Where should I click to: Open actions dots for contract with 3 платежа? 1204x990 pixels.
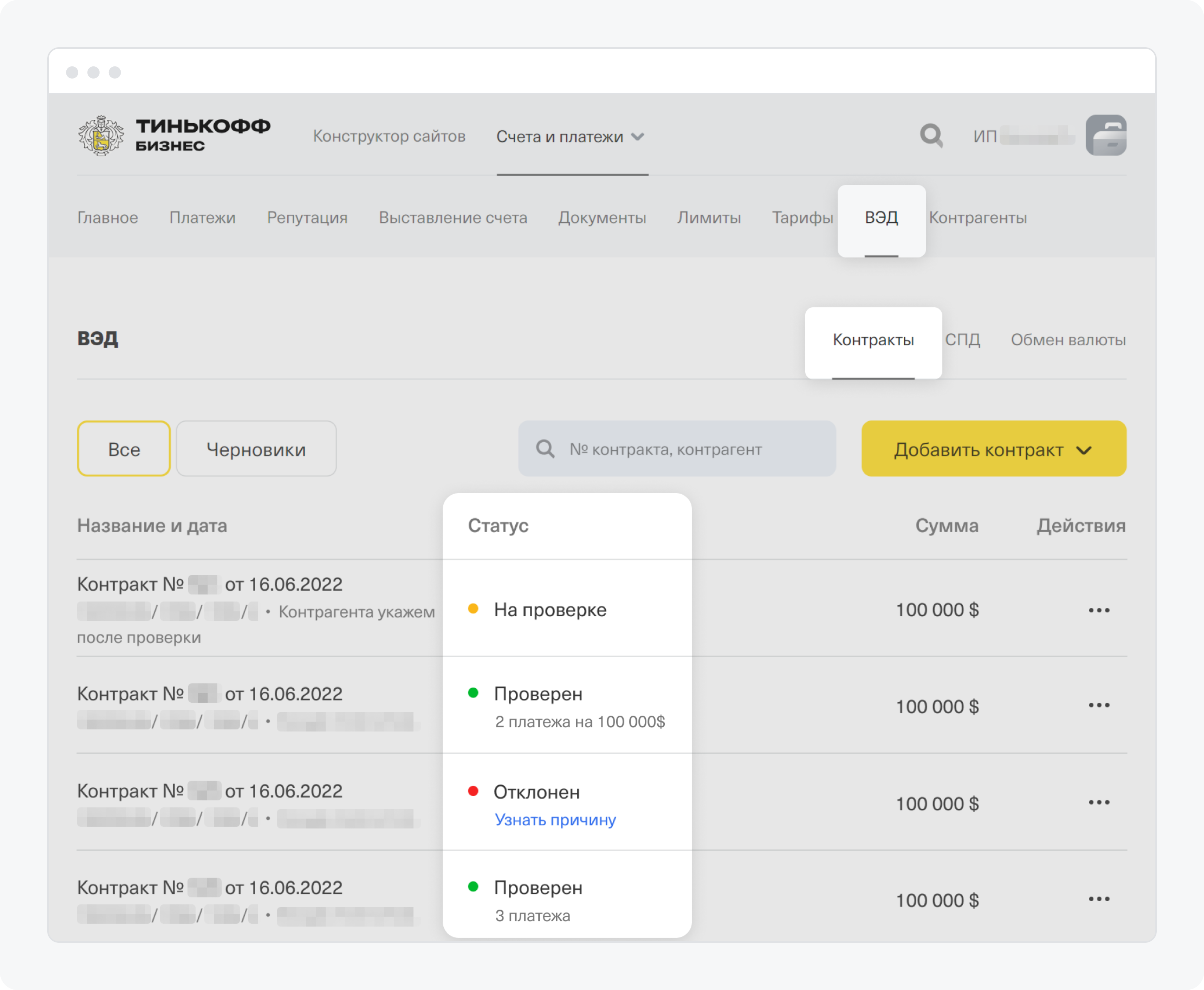[1099, 899]
